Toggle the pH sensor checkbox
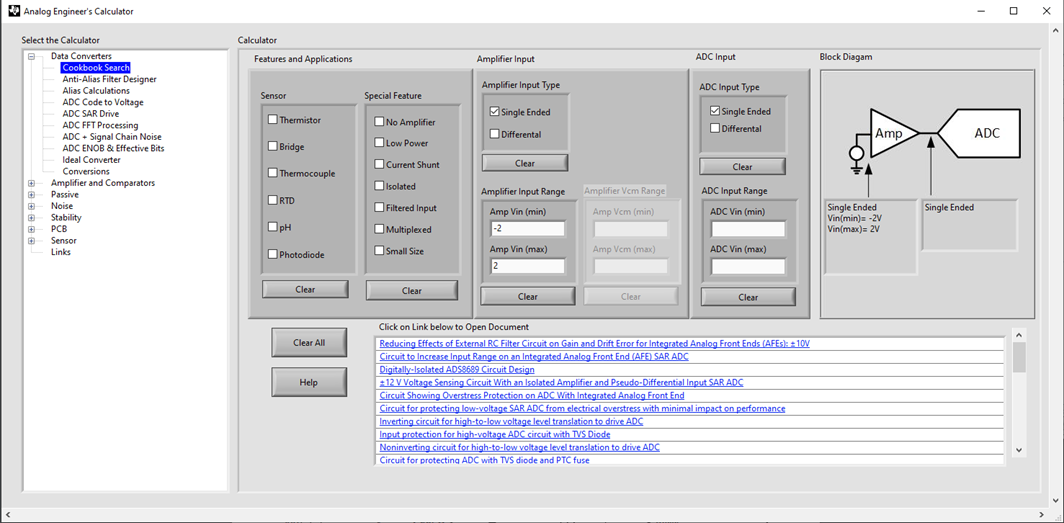 [x=273, y=227]
